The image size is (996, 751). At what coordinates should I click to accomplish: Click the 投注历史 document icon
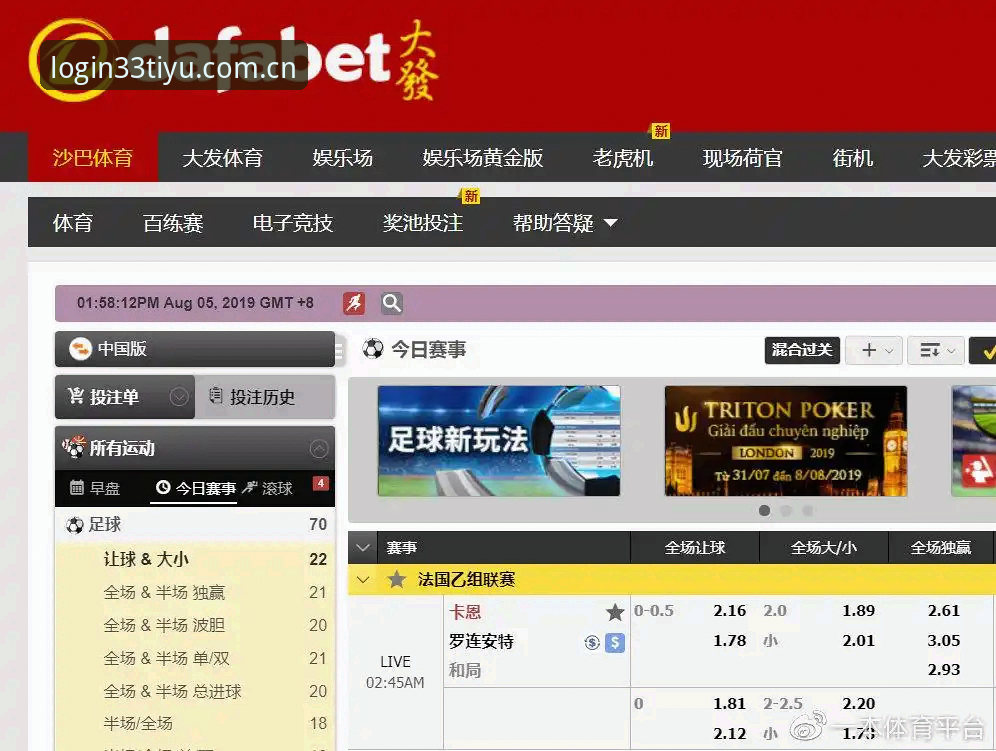216,395
